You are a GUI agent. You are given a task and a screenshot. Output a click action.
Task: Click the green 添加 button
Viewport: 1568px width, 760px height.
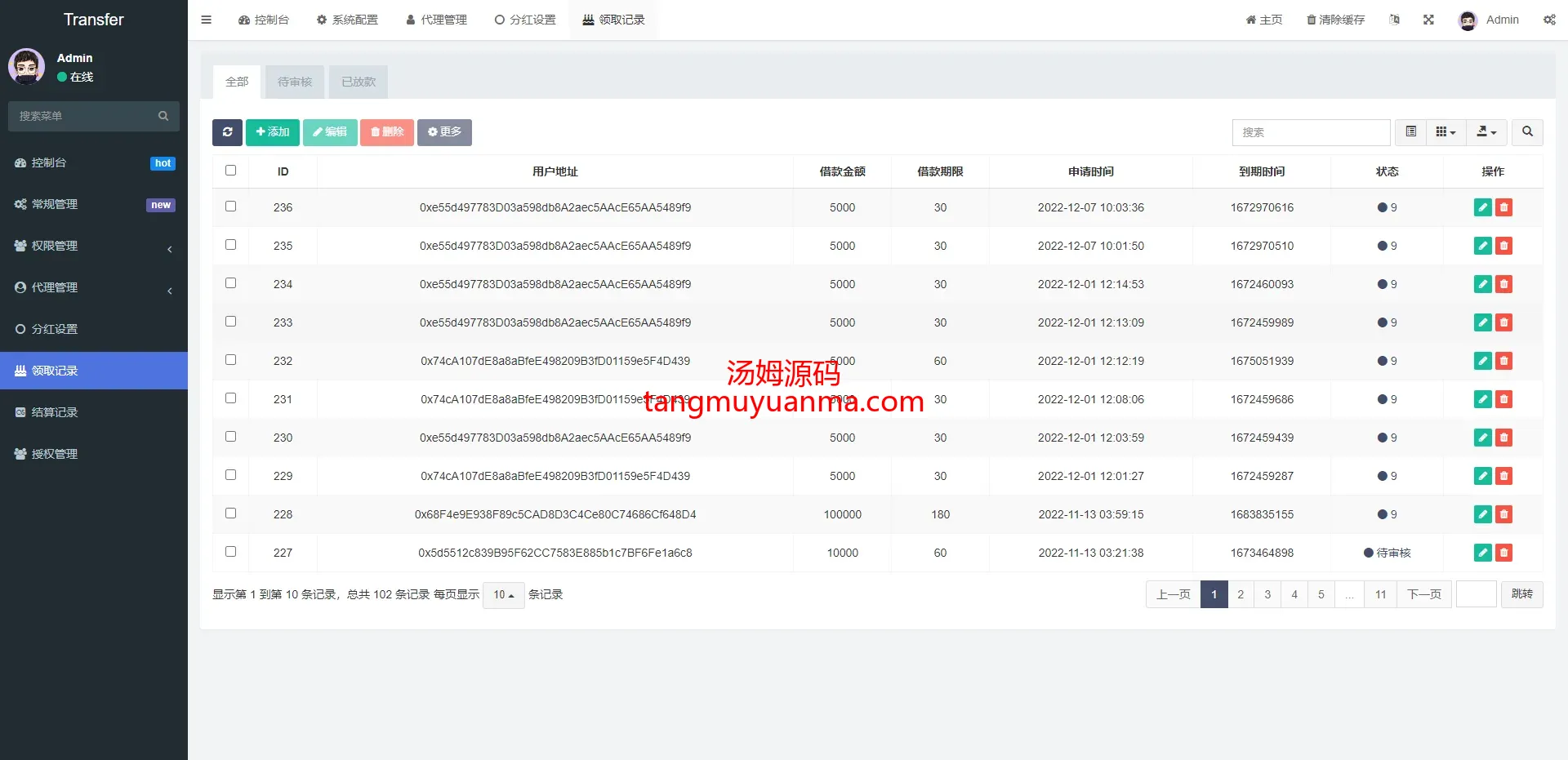pyautogui.click(x=273, y=132)
